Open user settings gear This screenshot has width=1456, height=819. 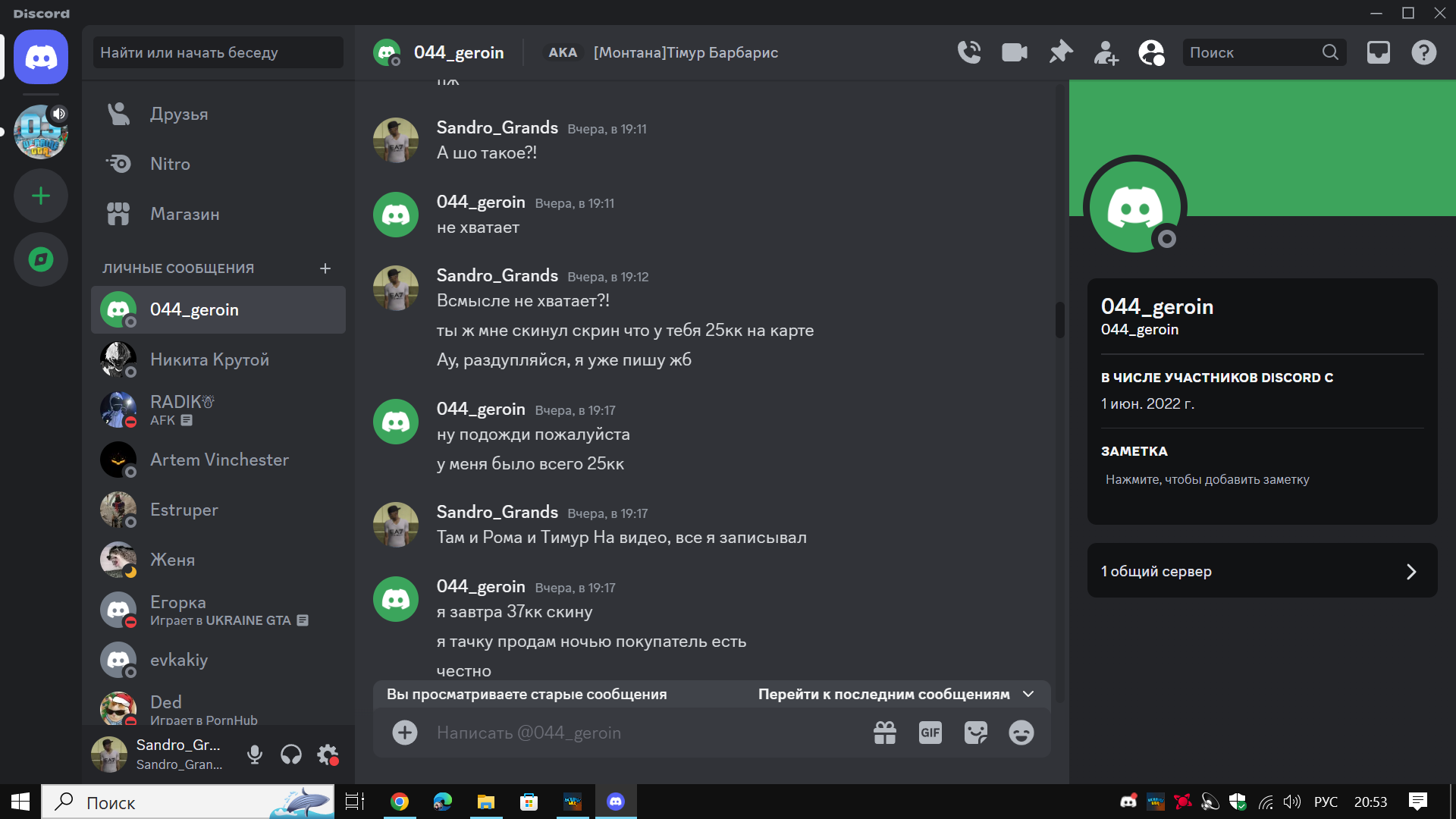point(328,755)
